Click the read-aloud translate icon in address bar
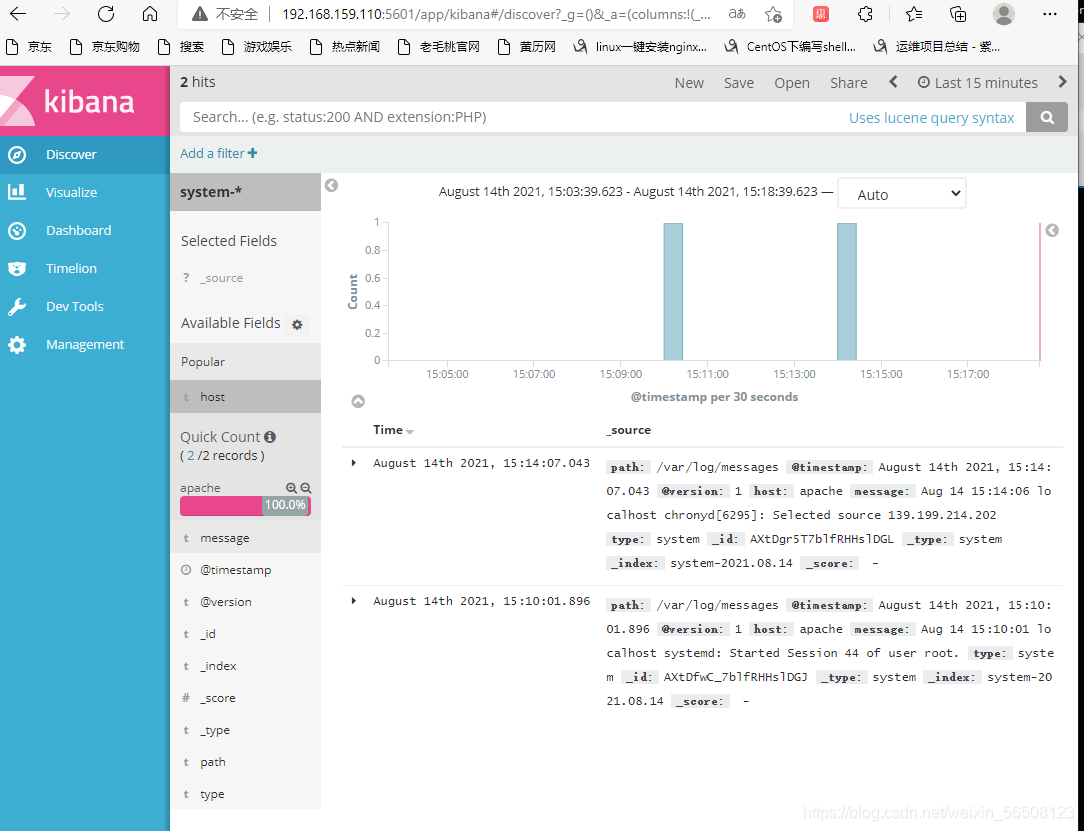Screen dimensions: 1084x831 point(737,14)
